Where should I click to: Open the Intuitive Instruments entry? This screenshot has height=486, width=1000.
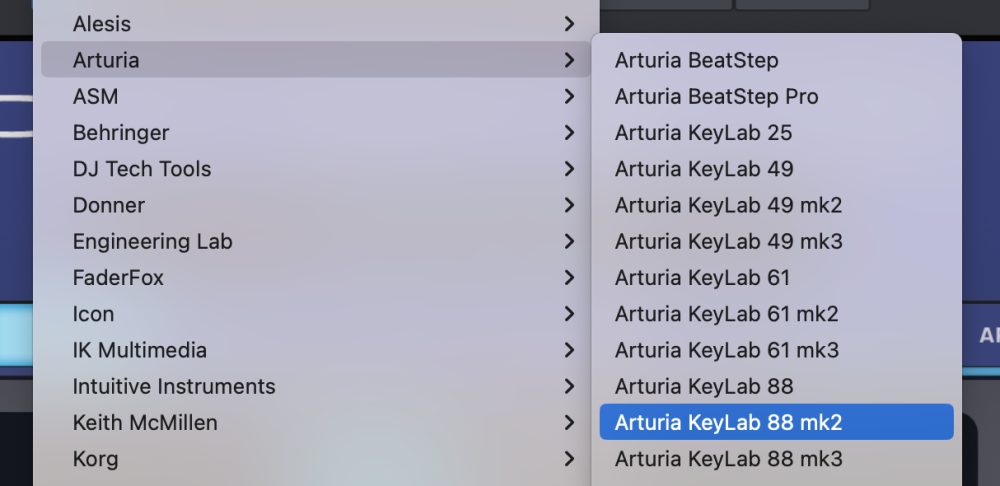(174, 386)
